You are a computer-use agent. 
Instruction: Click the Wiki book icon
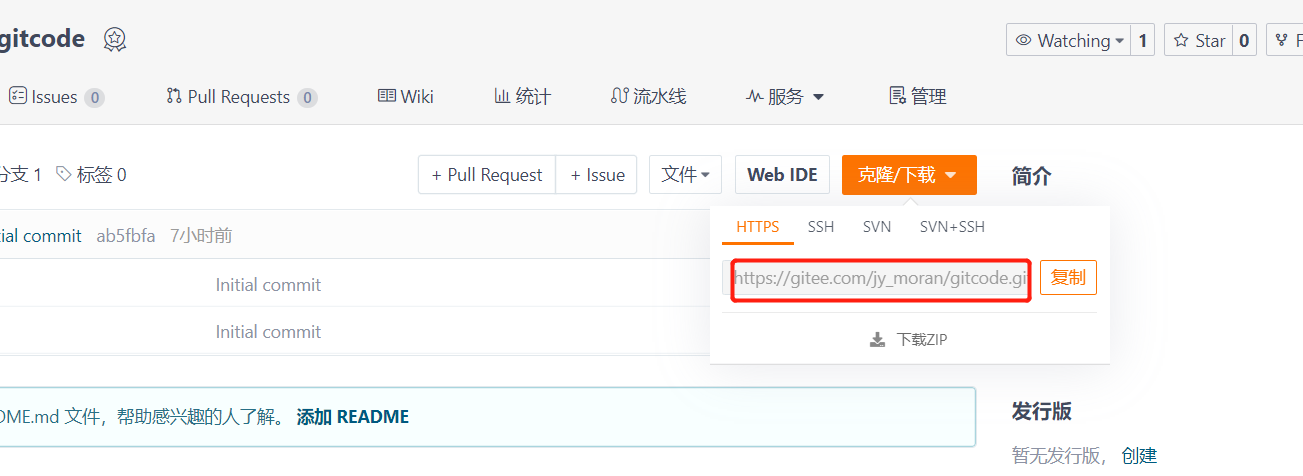coord(387,96)
